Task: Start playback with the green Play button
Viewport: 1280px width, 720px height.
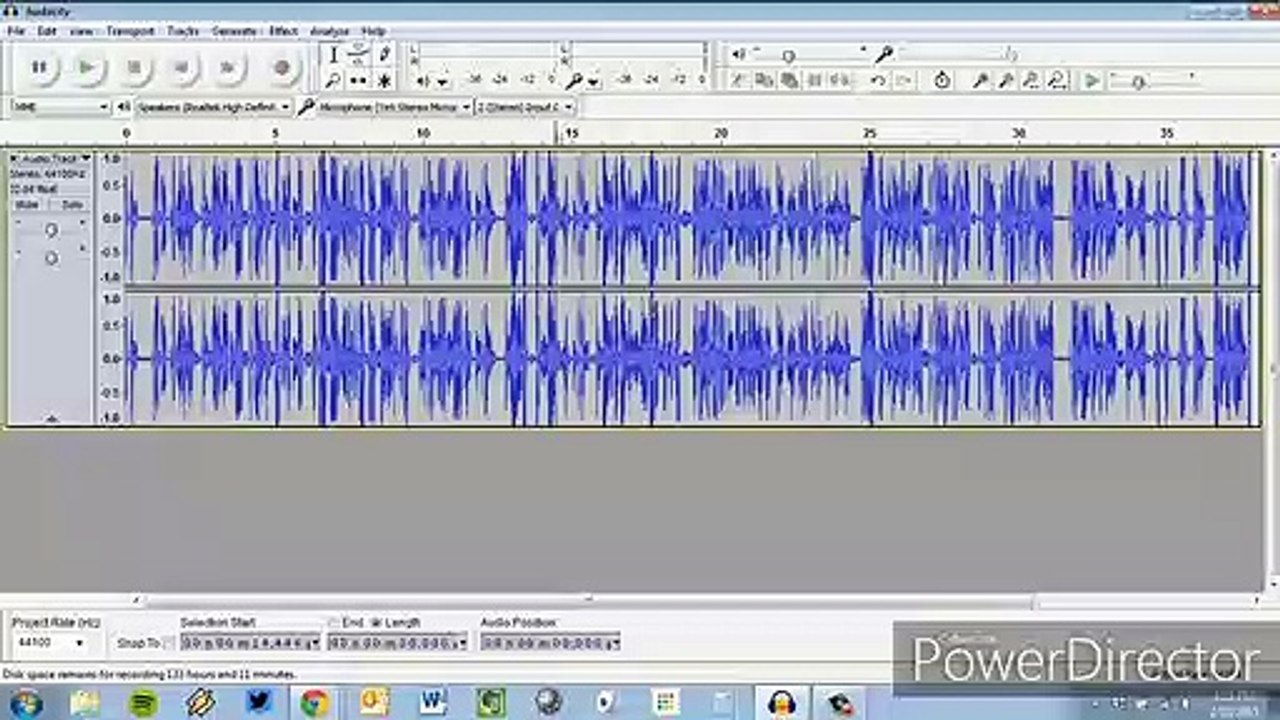Action: point(87,67)
